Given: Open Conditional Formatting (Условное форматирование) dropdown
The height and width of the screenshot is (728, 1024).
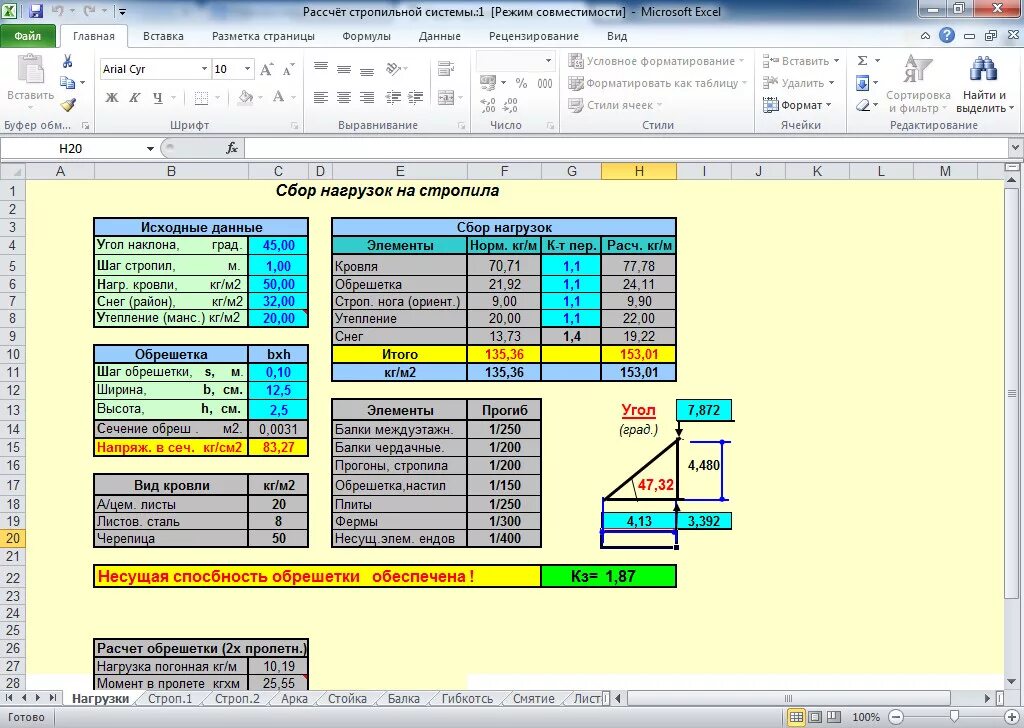Looking at the screenshot, I should [x=656, y=61].
